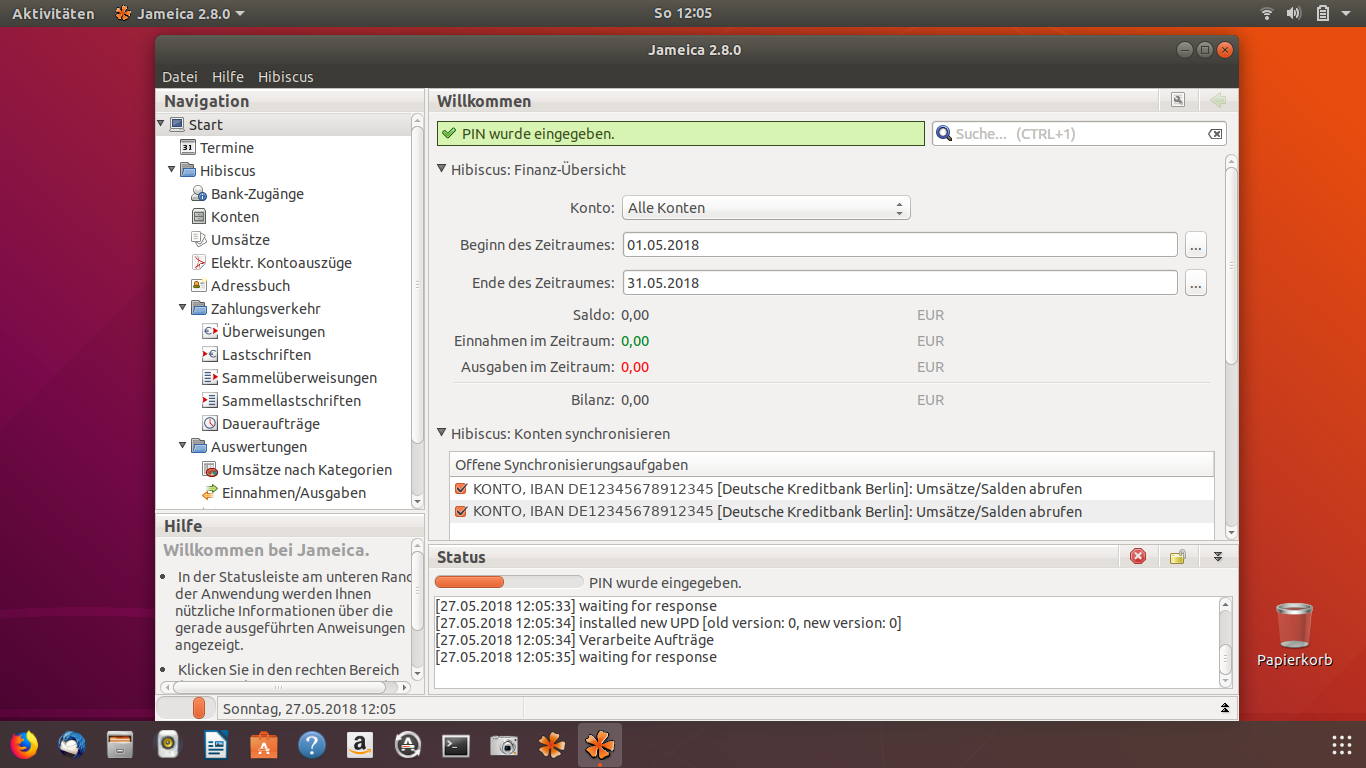Click 'Offene Synchronisierungsaufgaben' column header
Image resolution: width=1366 pixels, height=768 pixels.
[832, 465]
